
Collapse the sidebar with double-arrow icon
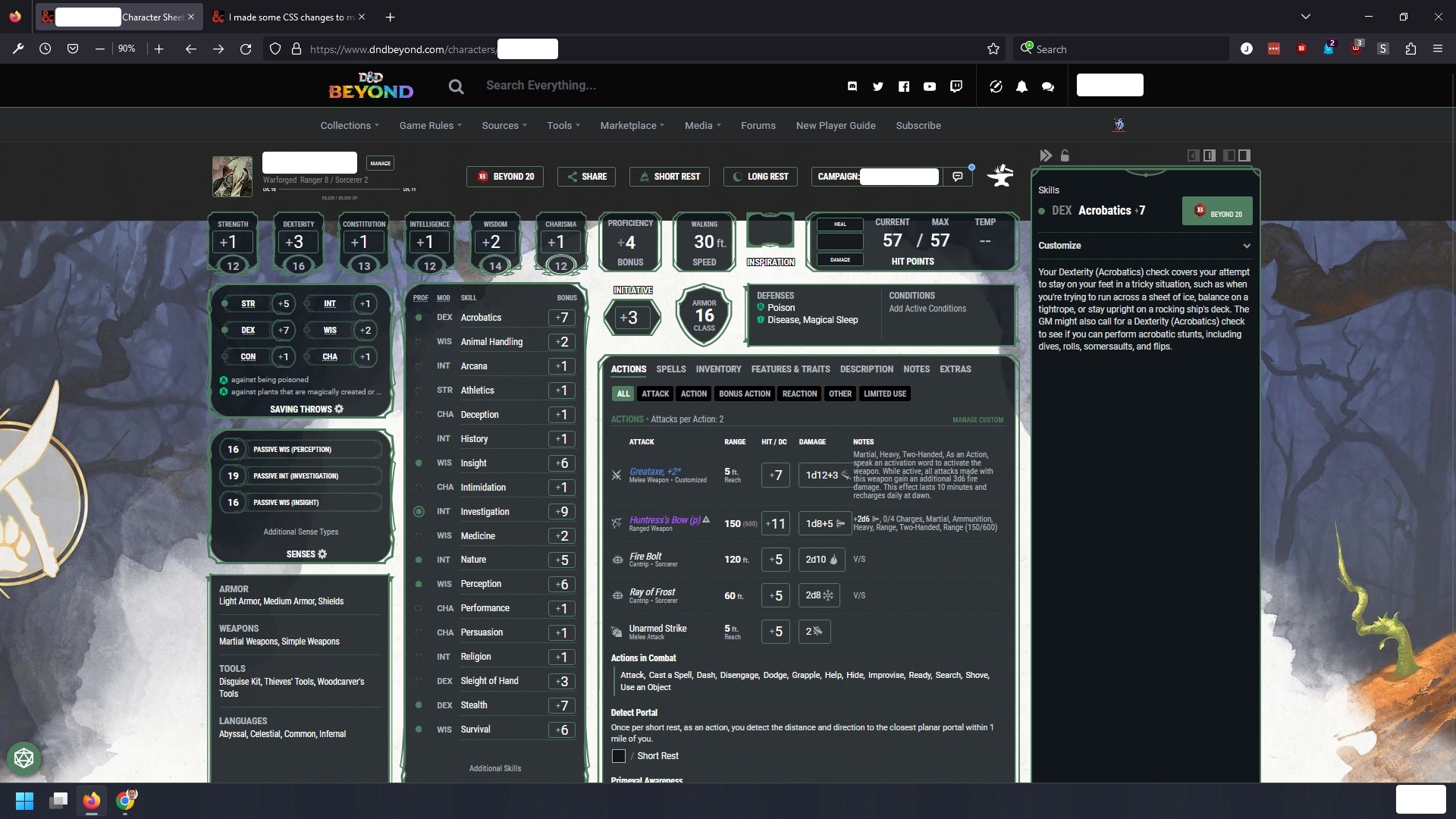[x=1046, y=155]
